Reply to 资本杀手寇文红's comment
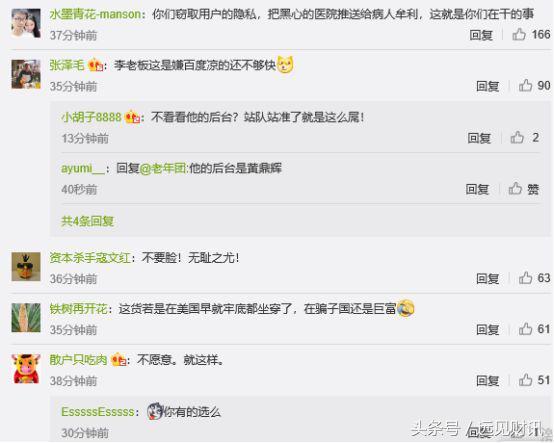Viewport: 554px width, 443px height. click(x=488, y=278)
